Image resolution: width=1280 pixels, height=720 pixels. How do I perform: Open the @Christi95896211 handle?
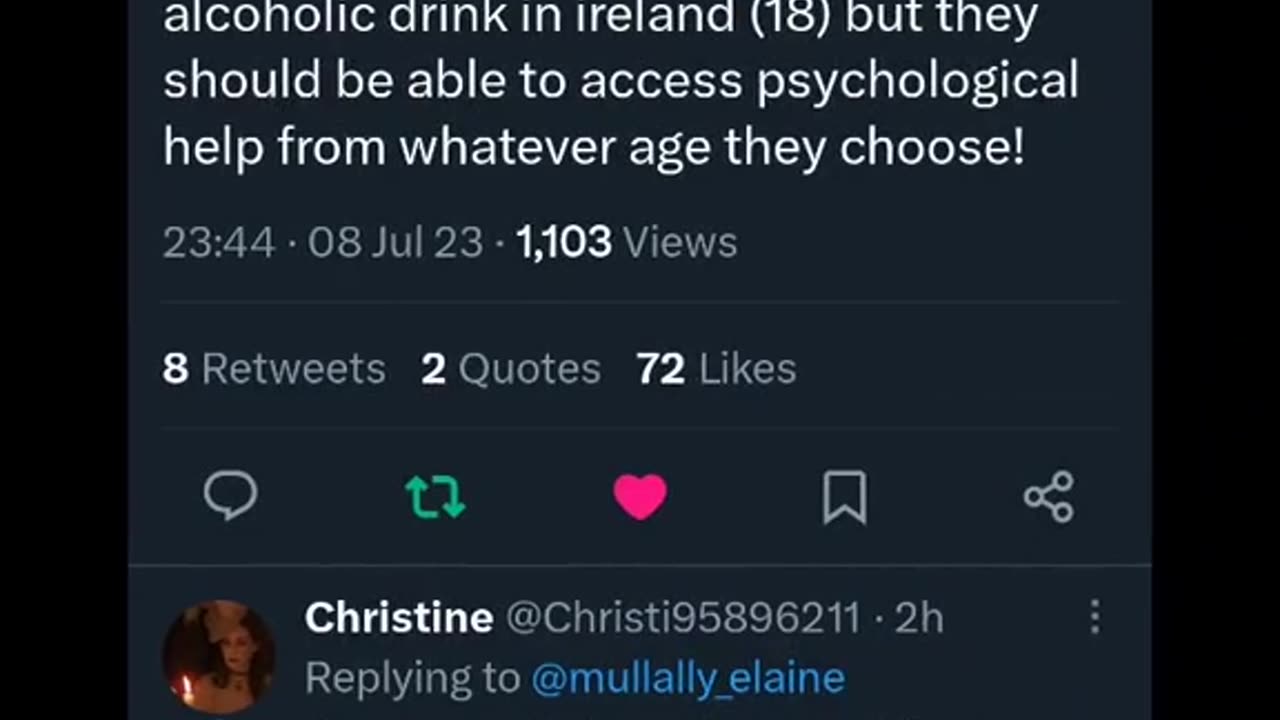tap(682, 618)
